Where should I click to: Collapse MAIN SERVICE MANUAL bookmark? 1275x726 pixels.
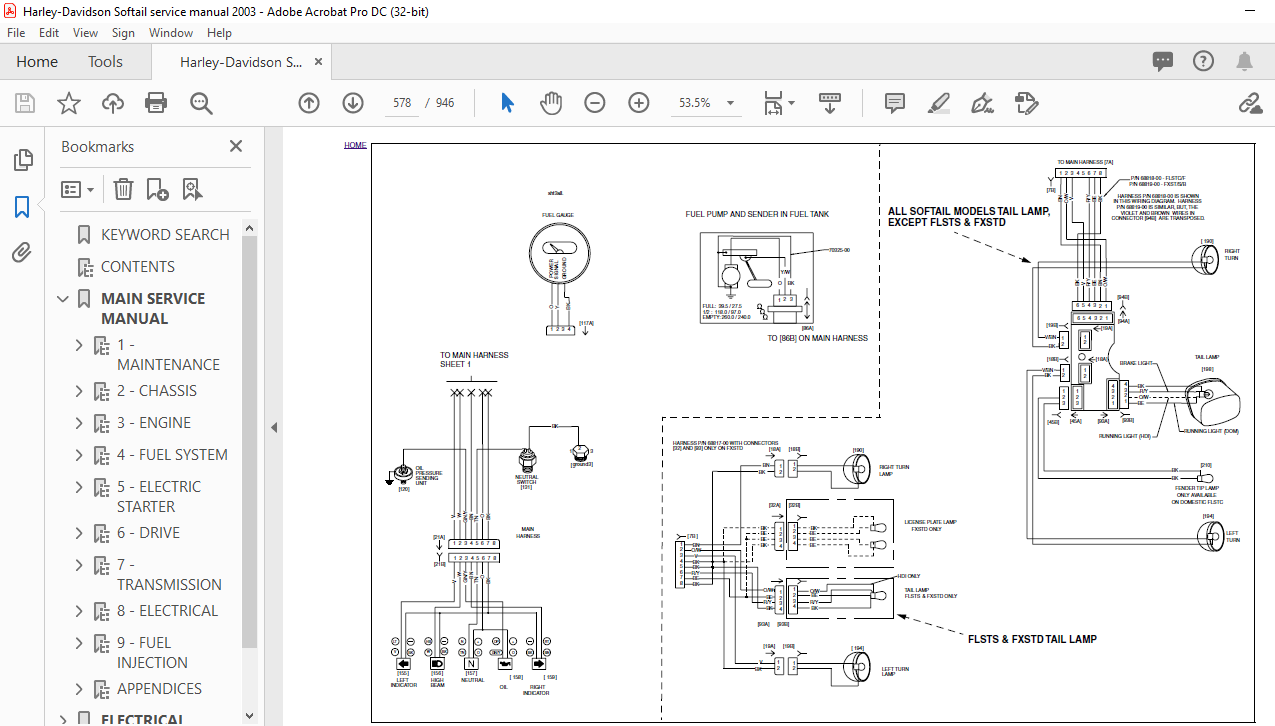tap(64, 299)
